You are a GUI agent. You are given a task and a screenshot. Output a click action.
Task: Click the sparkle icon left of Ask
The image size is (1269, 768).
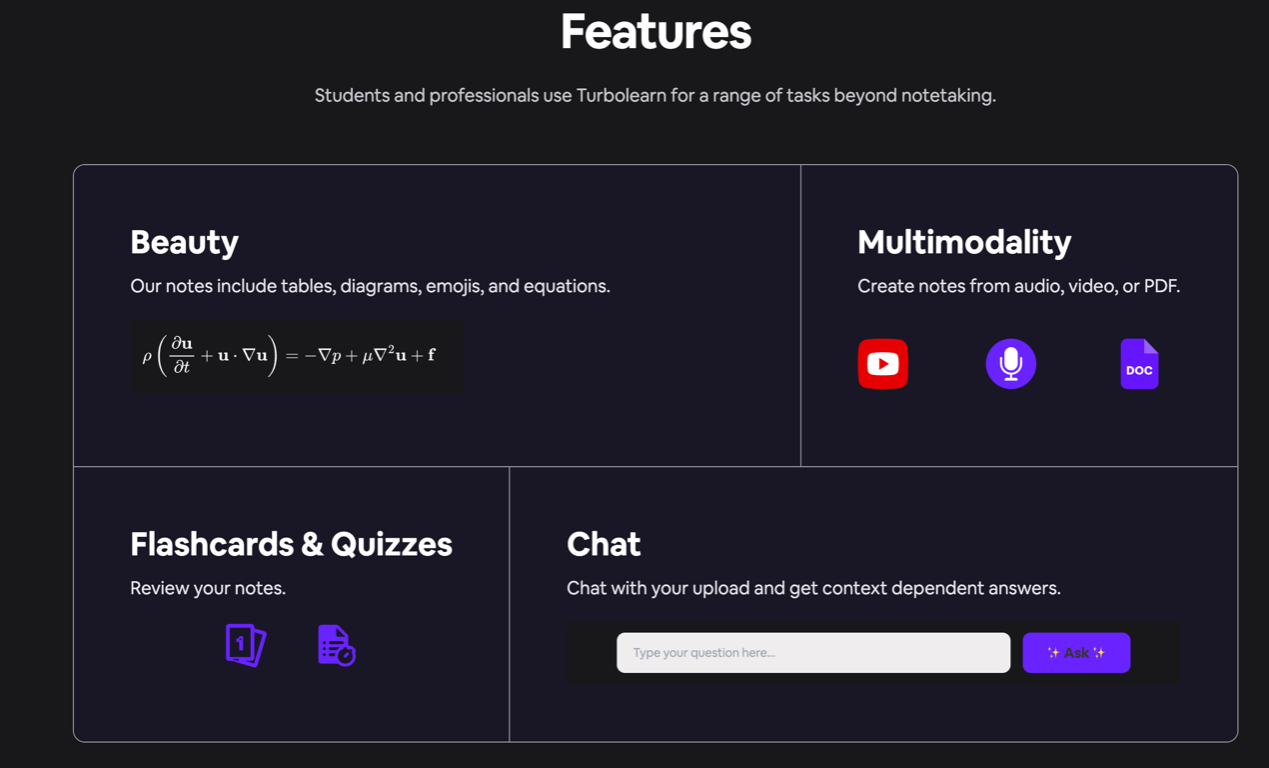[1053, 653]
